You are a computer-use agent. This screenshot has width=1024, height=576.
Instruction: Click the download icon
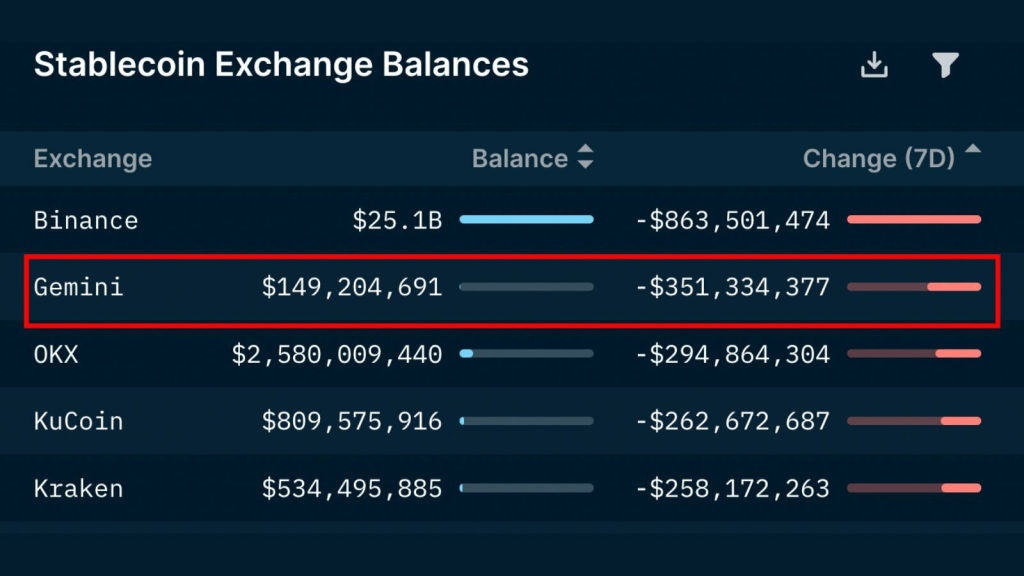tap(874, 65)
